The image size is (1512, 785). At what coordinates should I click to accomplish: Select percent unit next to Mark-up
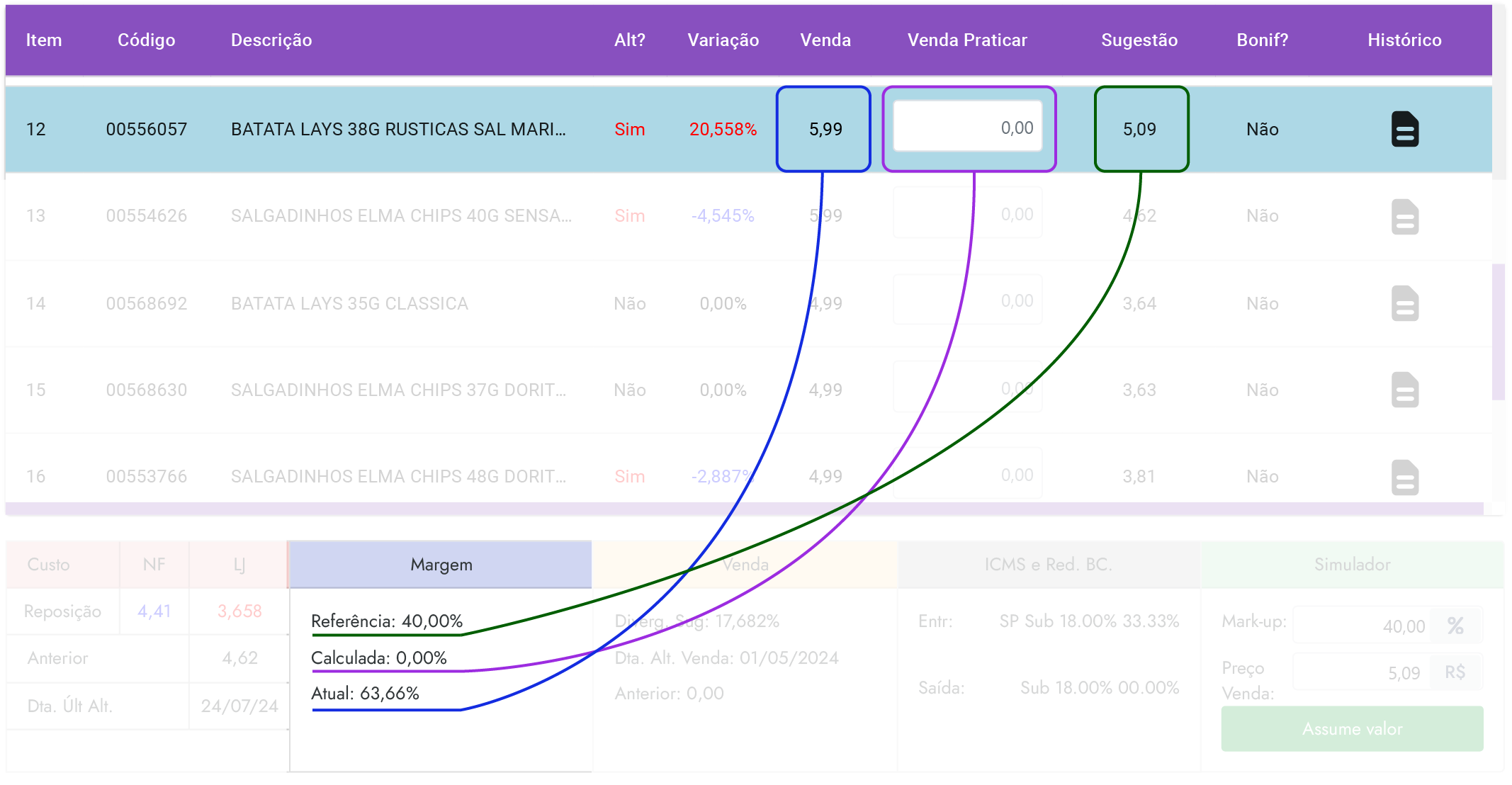pyautogui.click(x=1455, y=626)
